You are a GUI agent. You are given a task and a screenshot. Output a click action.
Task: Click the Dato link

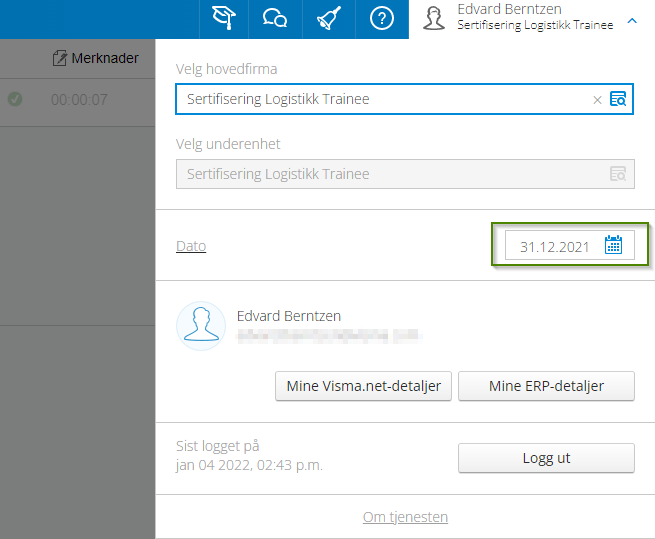(191, 246)
